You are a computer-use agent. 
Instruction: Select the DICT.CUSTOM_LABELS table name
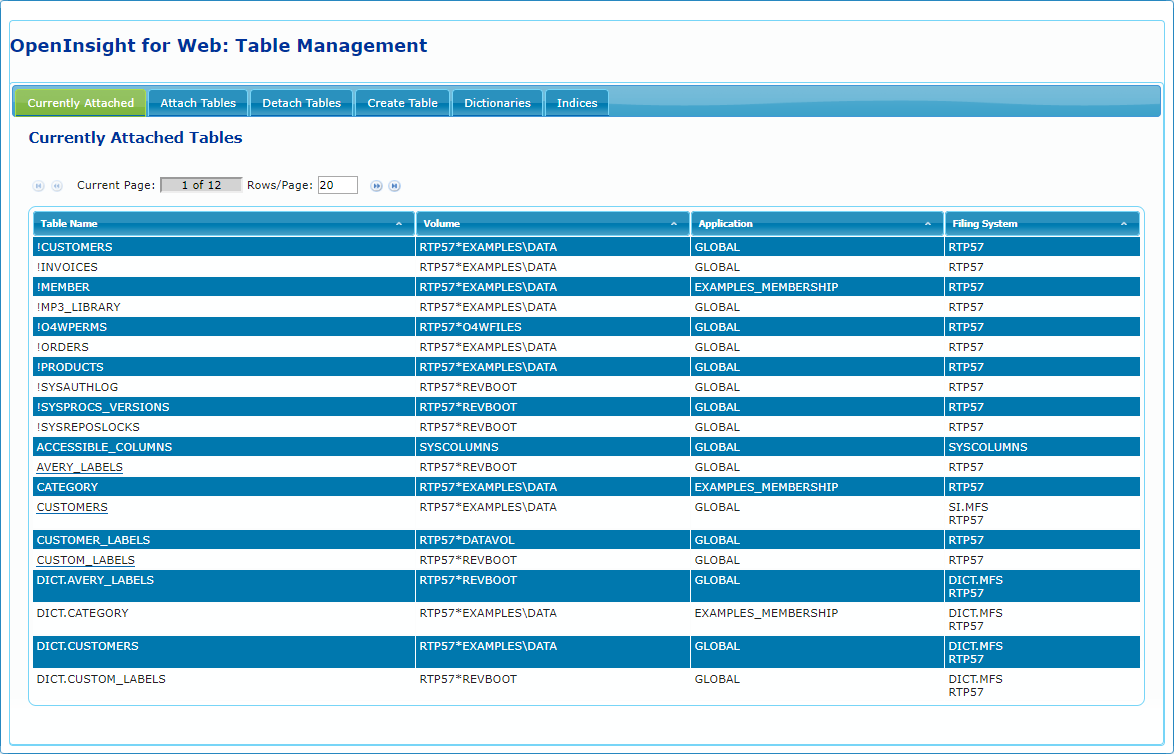(x=101, y=679)
